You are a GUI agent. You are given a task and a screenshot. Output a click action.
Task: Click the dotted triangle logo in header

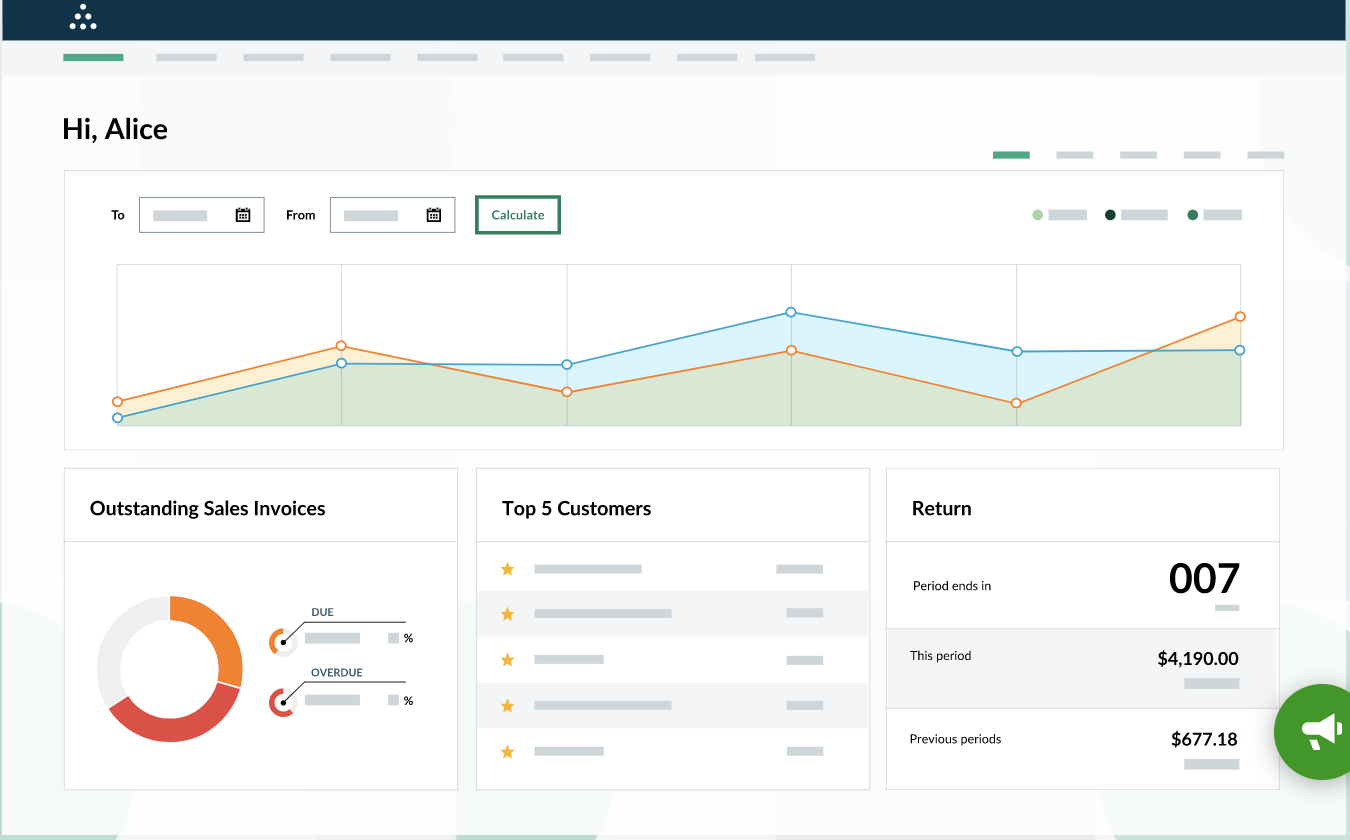point(84,17)
